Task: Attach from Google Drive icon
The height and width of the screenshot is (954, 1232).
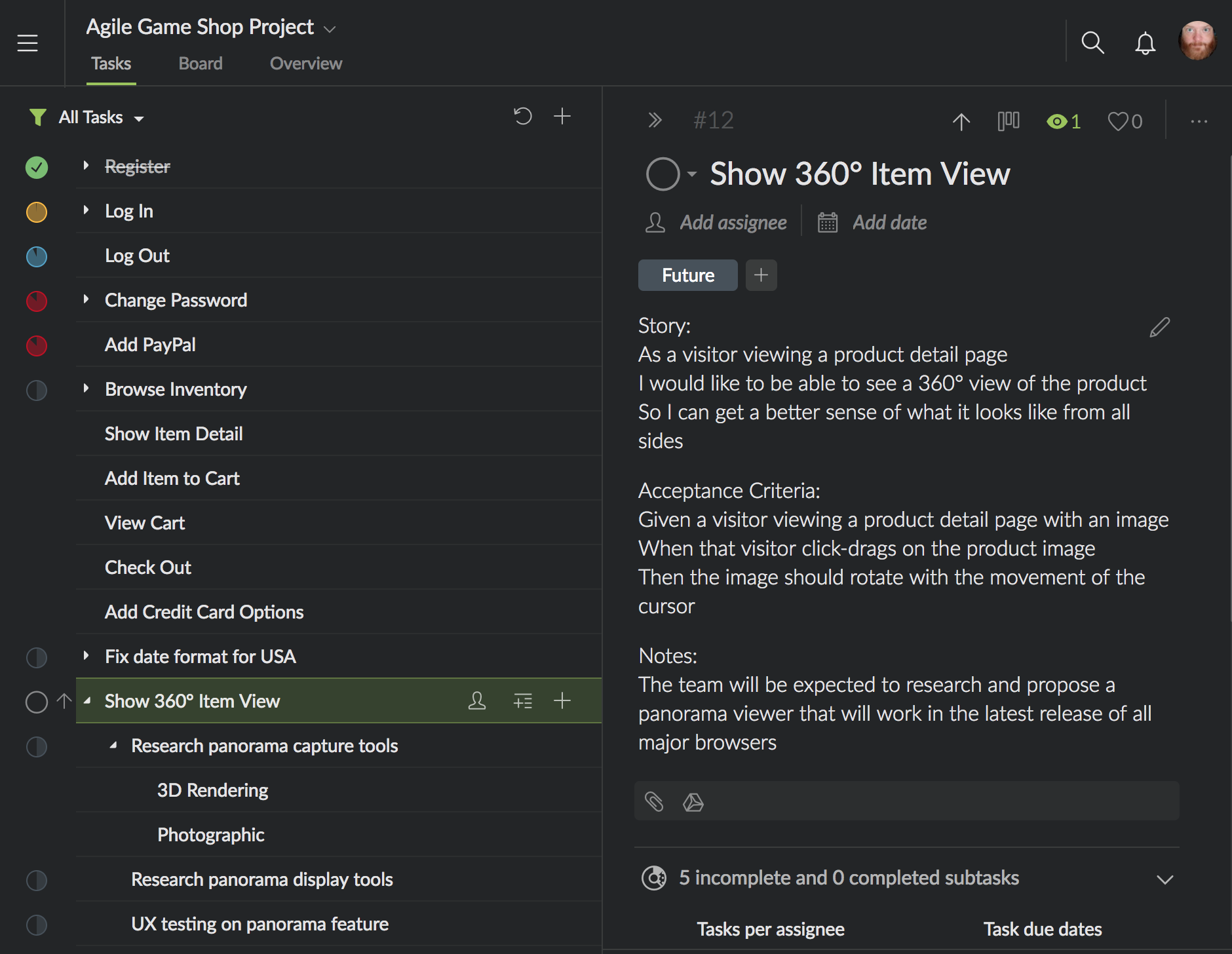Action: (693, 801)
